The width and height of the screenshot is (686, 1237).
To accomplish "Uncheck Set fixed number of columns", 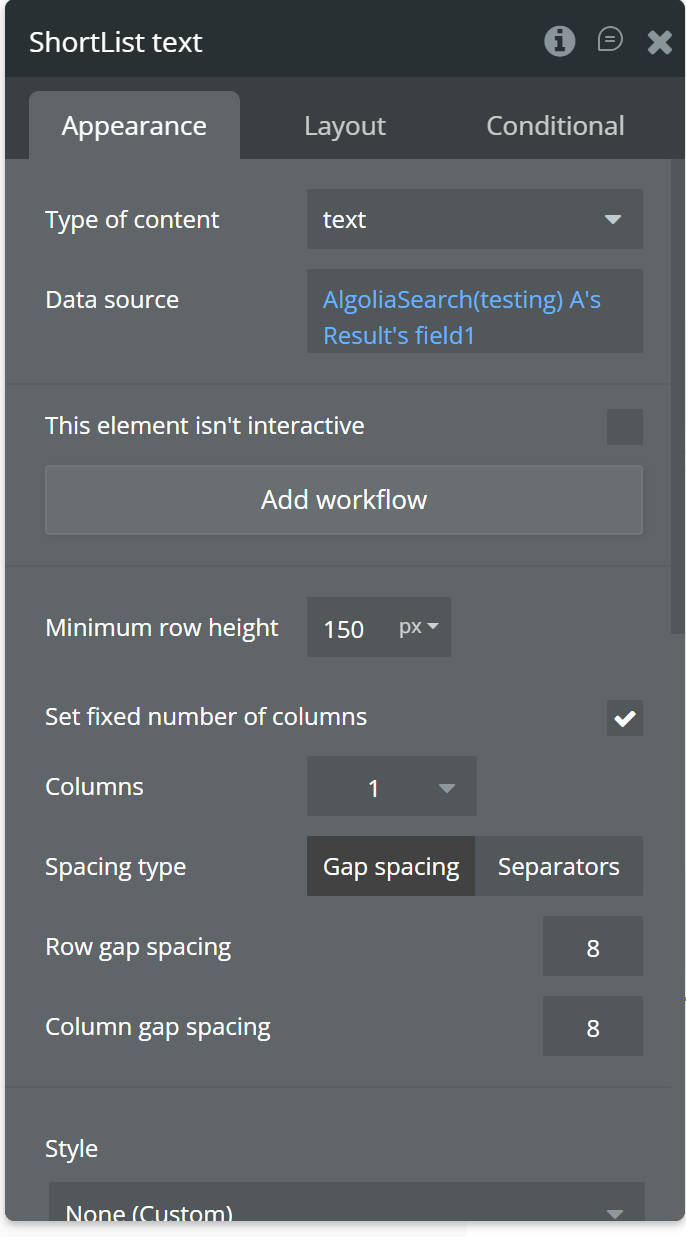I will [x=625, y=718].
